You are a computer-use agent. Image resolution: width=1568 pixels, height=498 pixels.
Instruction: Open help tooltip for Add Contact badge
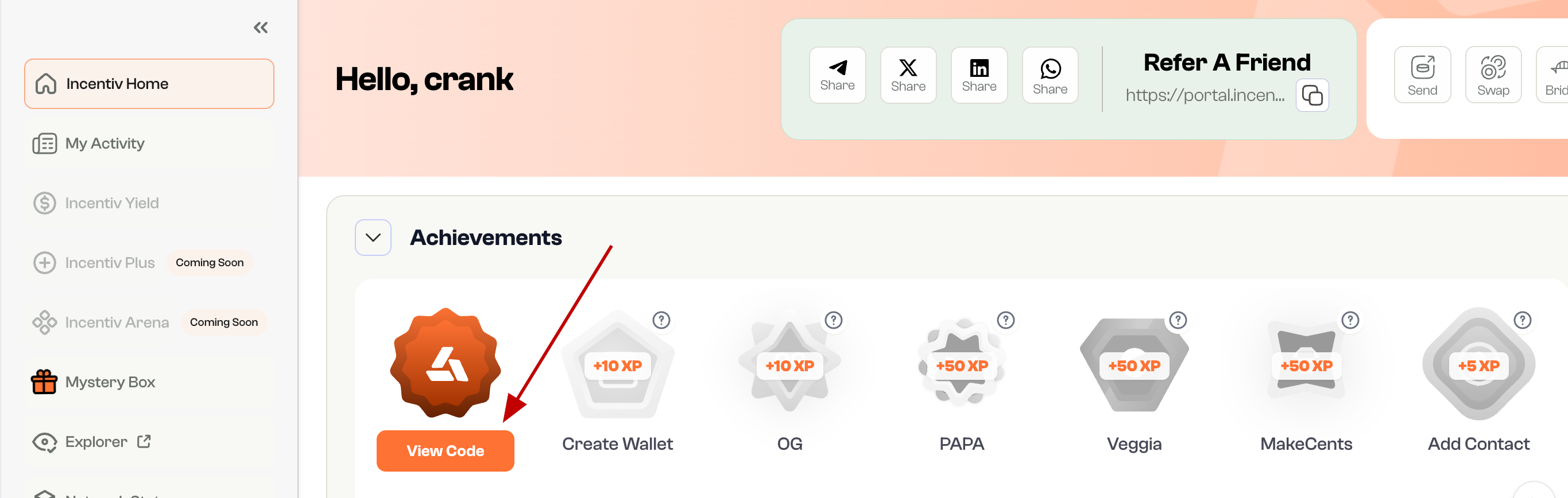pos(1521,320)
